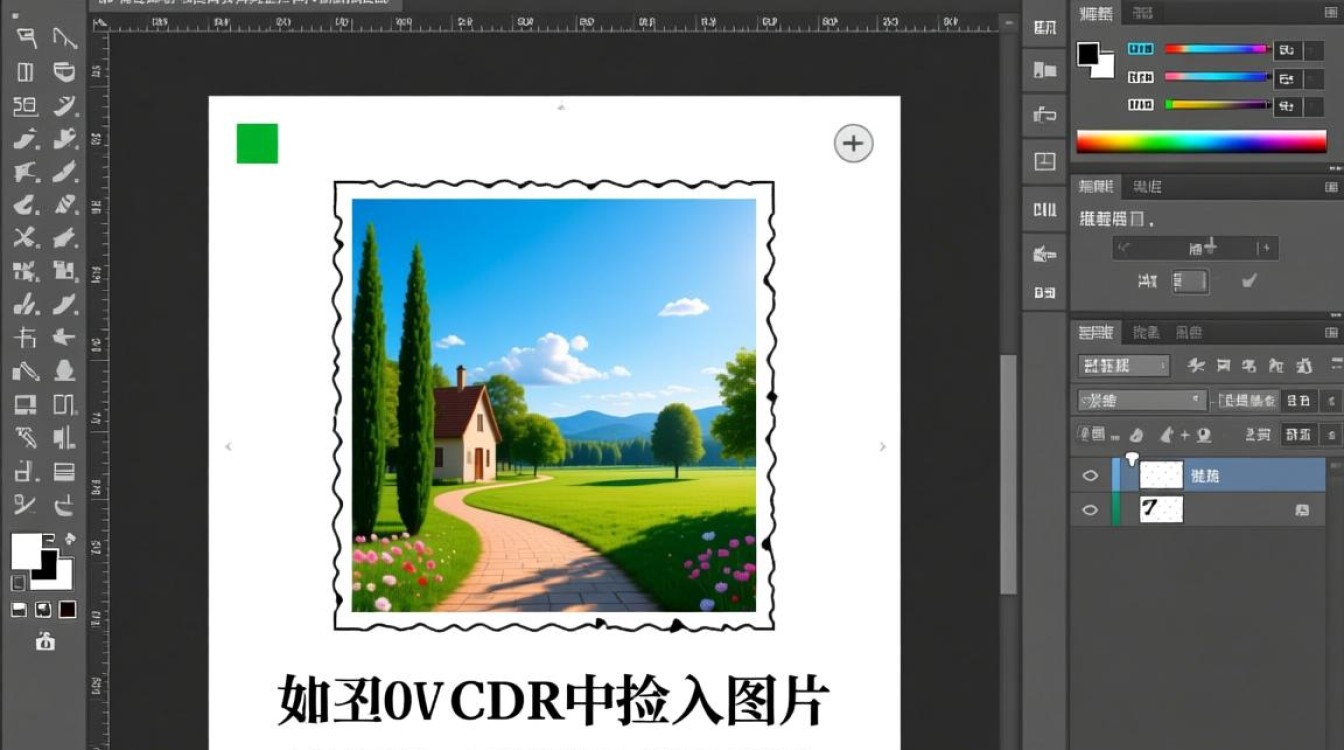Open the arrow beside the fill value
This screenshot has width=1344, height=750.
point(1330,435)
